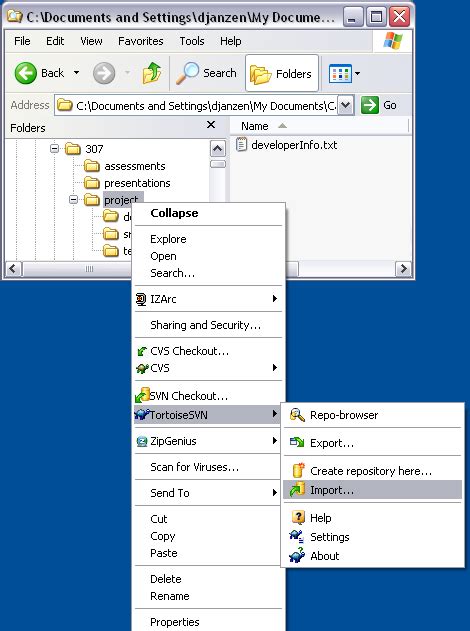Close the Folders pane with the X
The image size is (470, 631).
(x=211, y=125)
